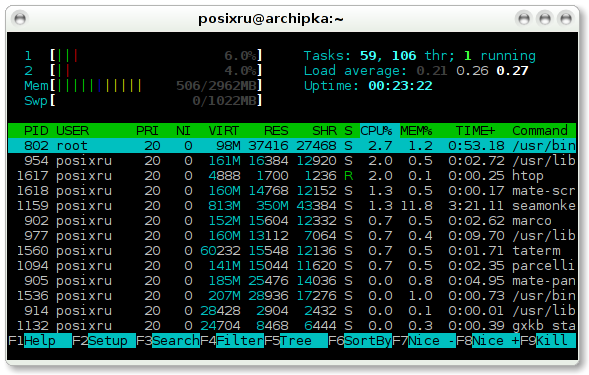Click the 0/1022MB swap value
Image resolution: width=589 pixels, height=375 pixels.
click(x=225, y=101)
